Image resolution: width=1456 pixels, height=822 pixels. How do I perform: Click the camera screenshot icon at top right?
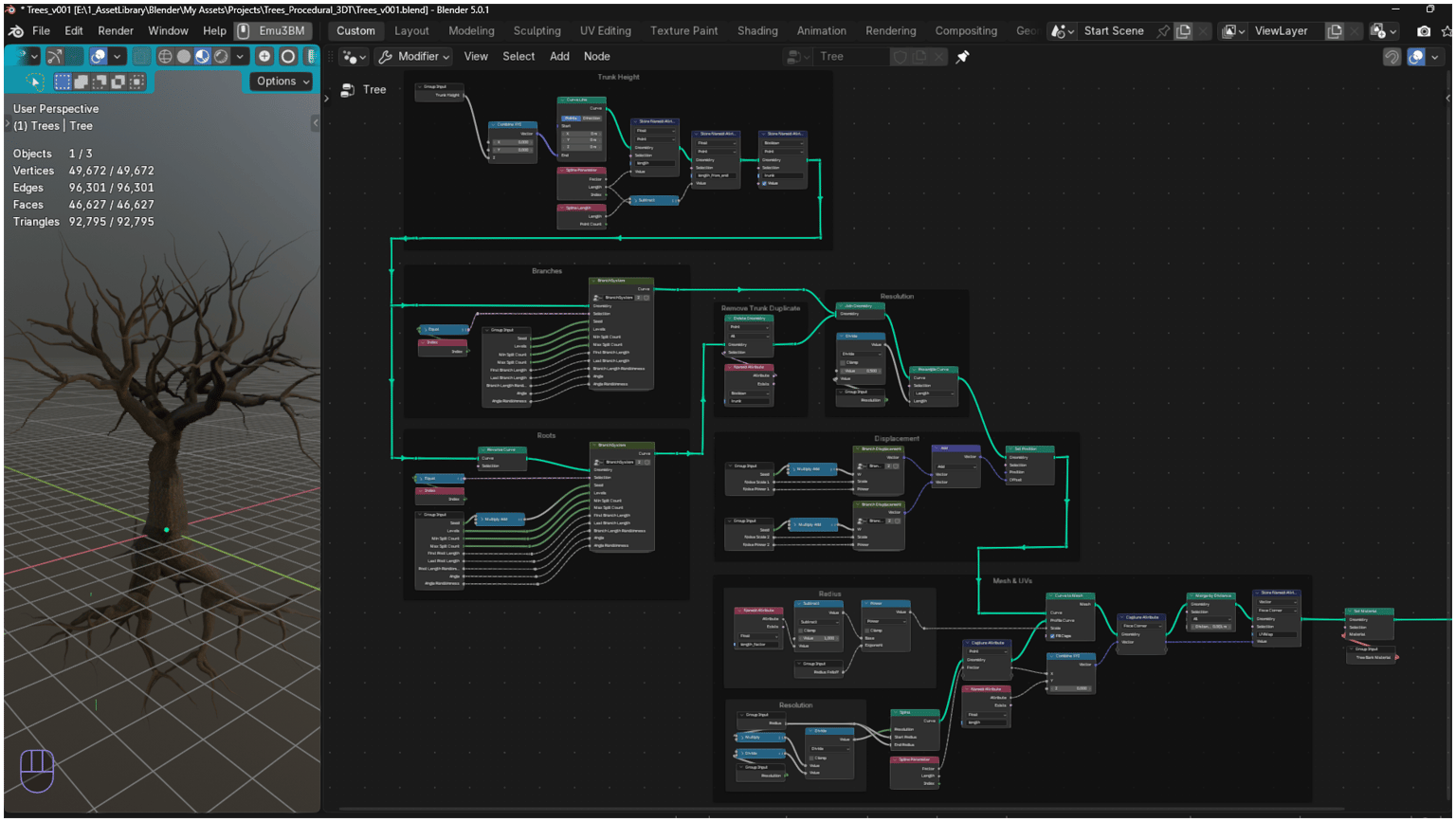click(1423, 31)
